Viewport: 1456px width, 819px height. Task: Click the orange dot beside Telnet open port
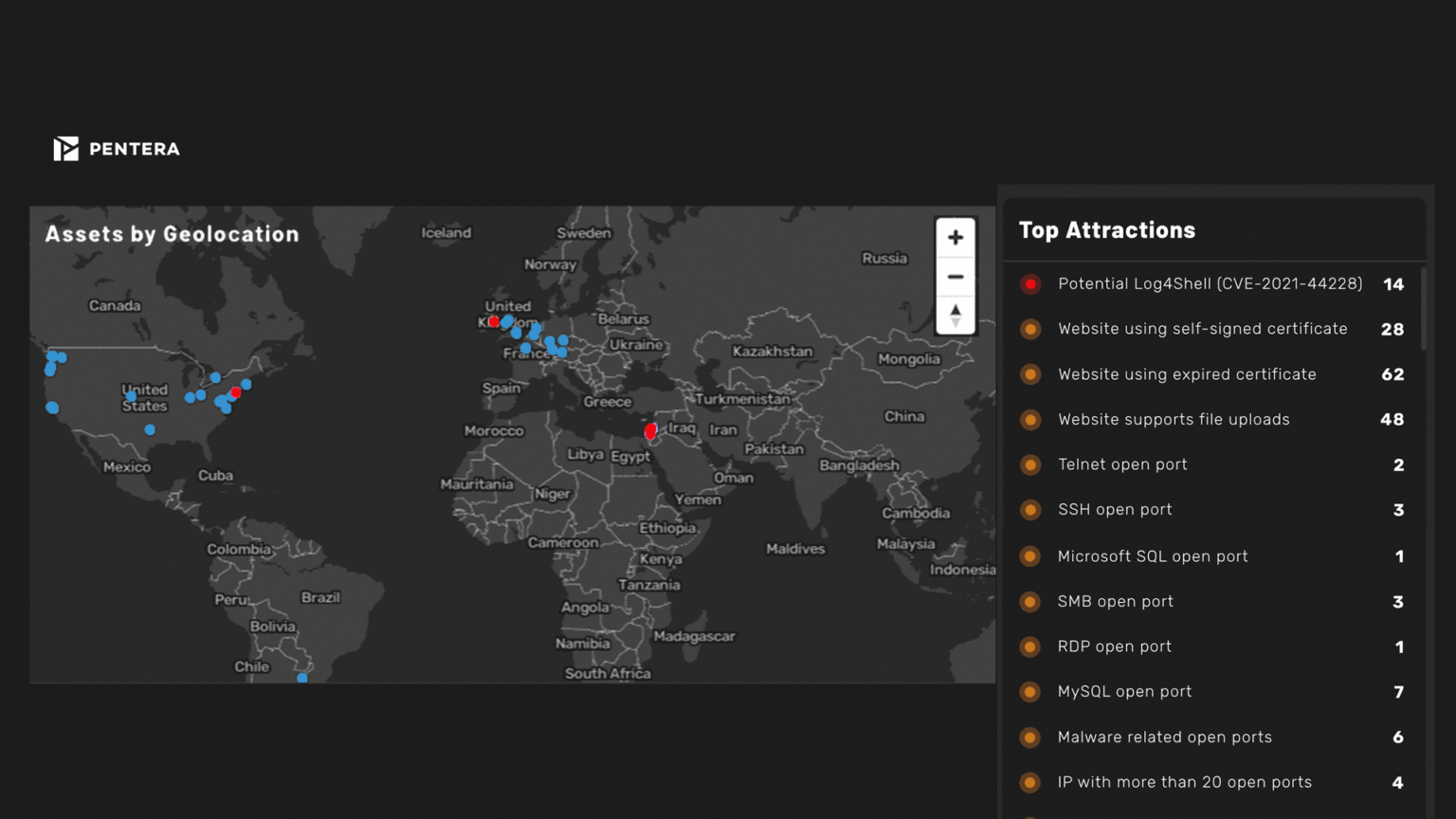(1030, 464)
